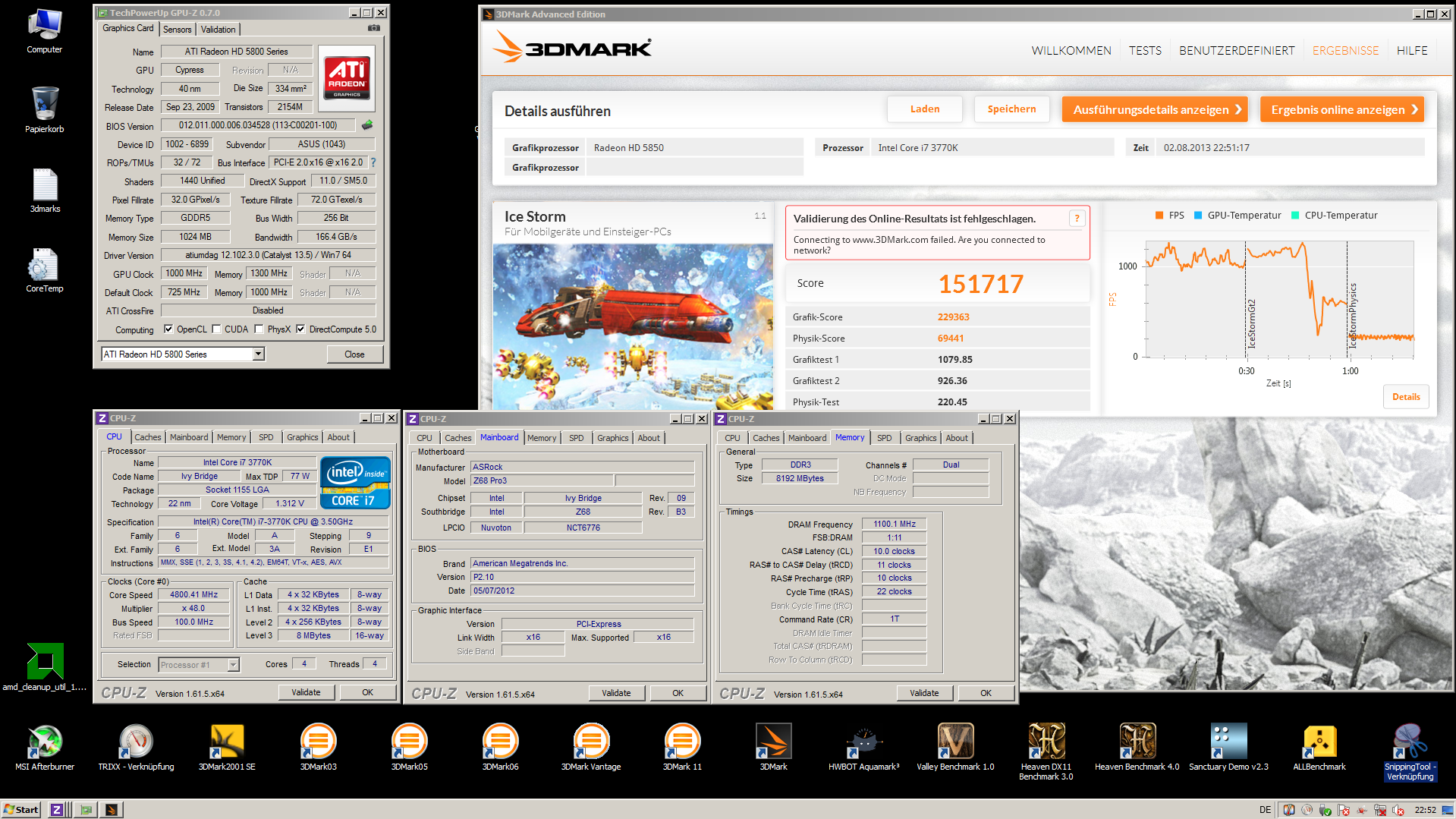
Task: Expand the GPU selection dropdown in GPU-Z
Action: pos(258,354)
